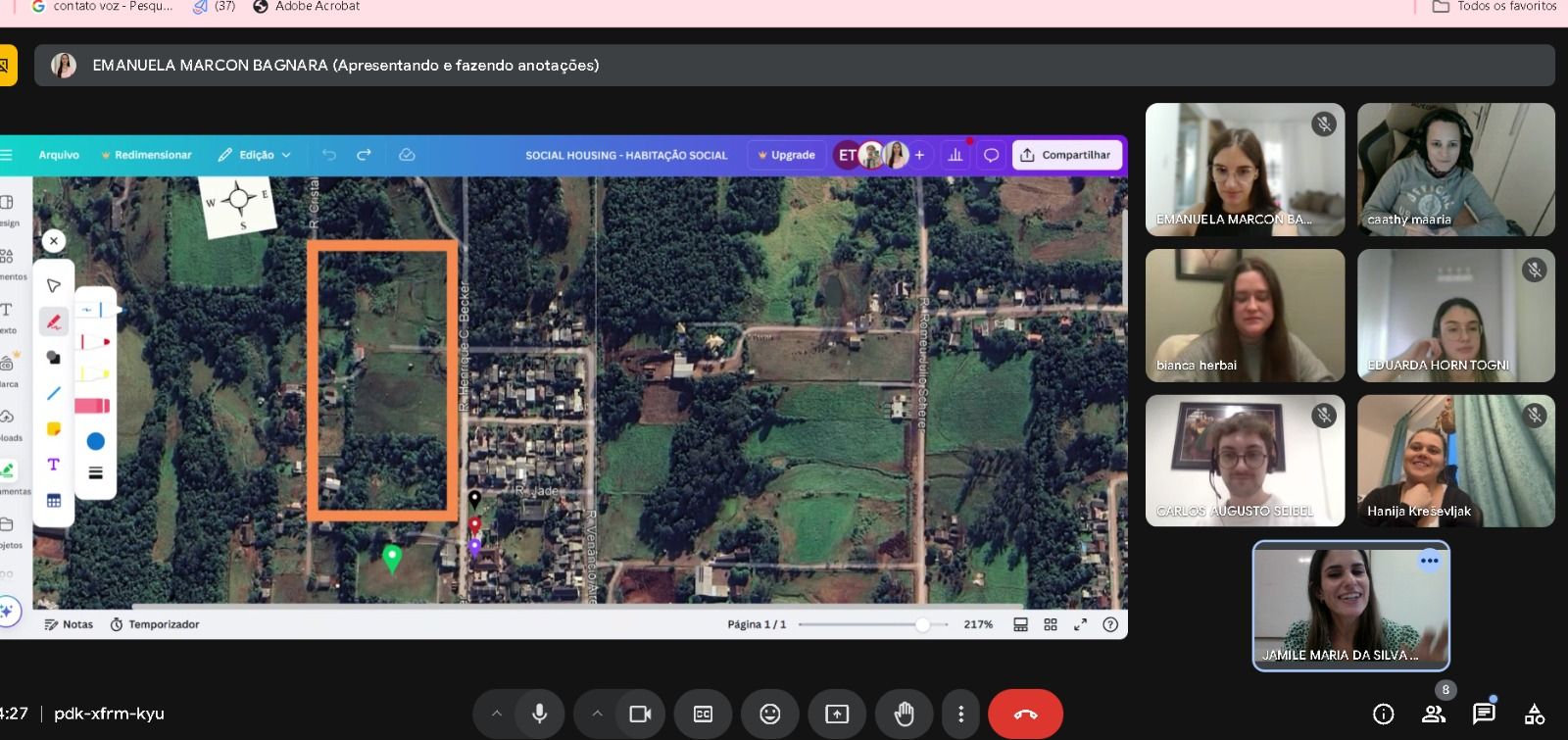Mute the microphone
Screen dimensions: 1568x740
(539, 714)
